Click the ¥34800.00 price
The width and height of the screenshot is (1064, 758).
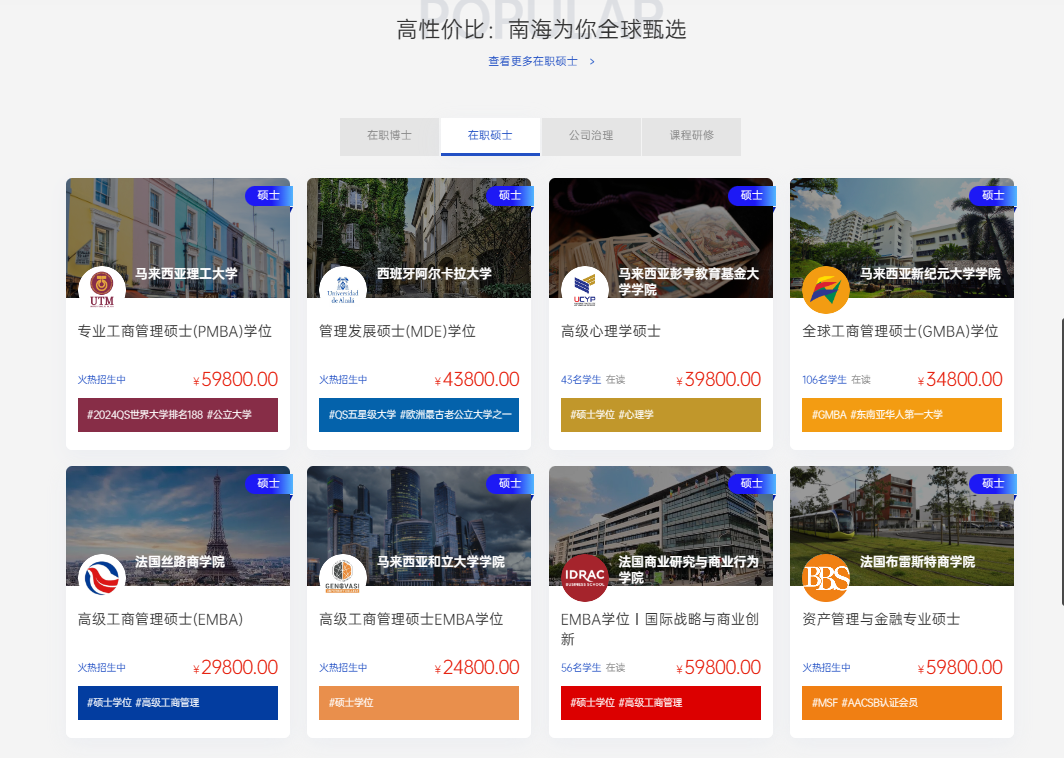click(x=960, y=379)
